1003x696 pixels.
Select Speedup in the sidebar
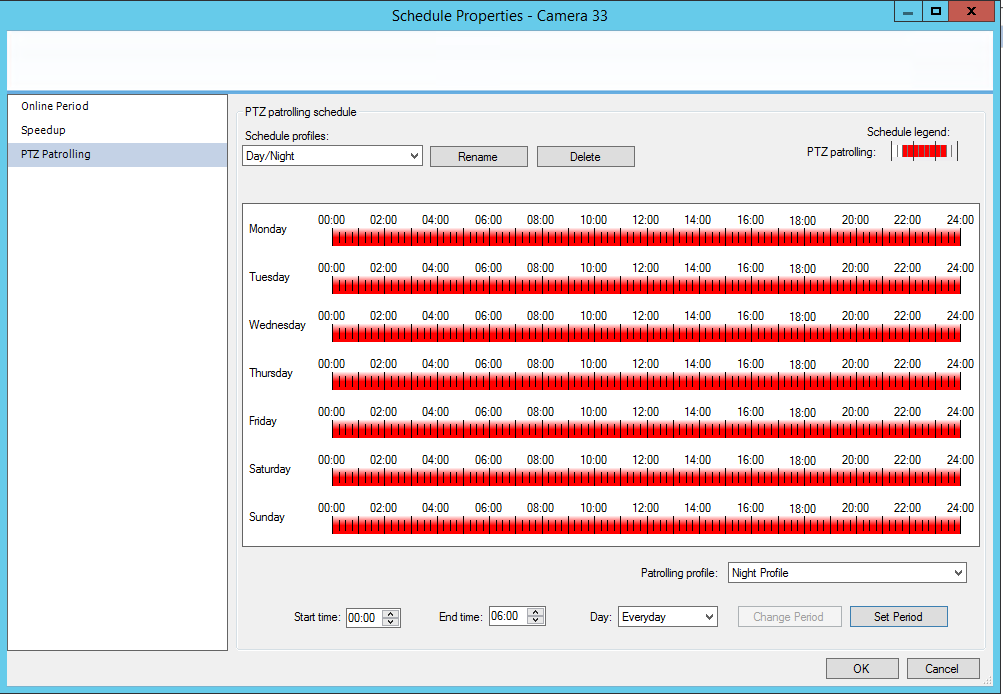pos(43,130)
